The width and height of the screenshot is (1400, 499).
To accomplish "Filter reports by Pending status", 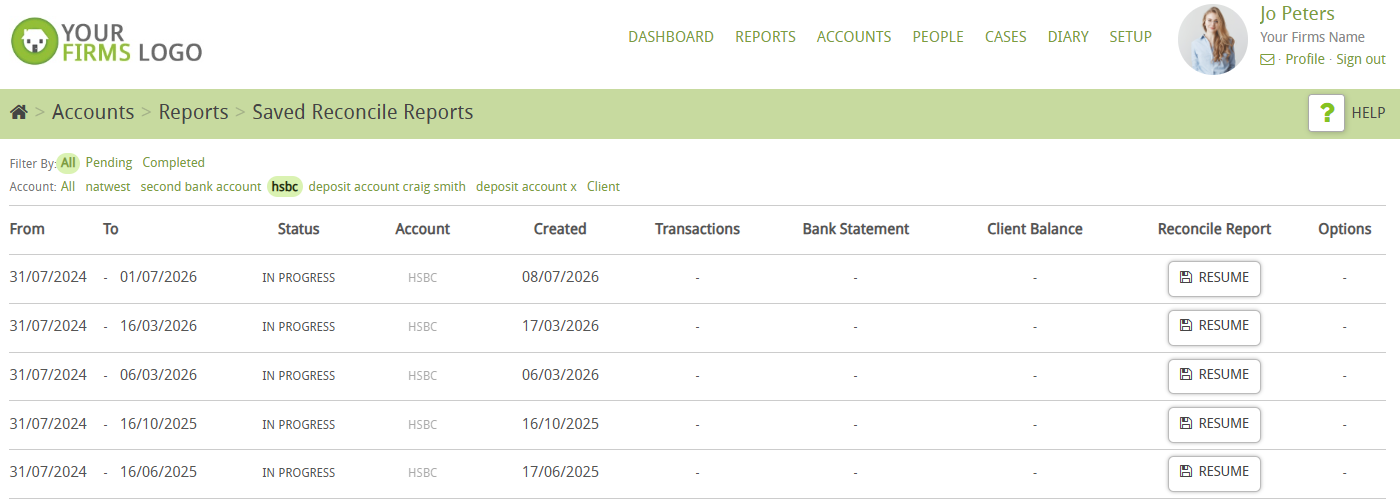I will (109, 162).
